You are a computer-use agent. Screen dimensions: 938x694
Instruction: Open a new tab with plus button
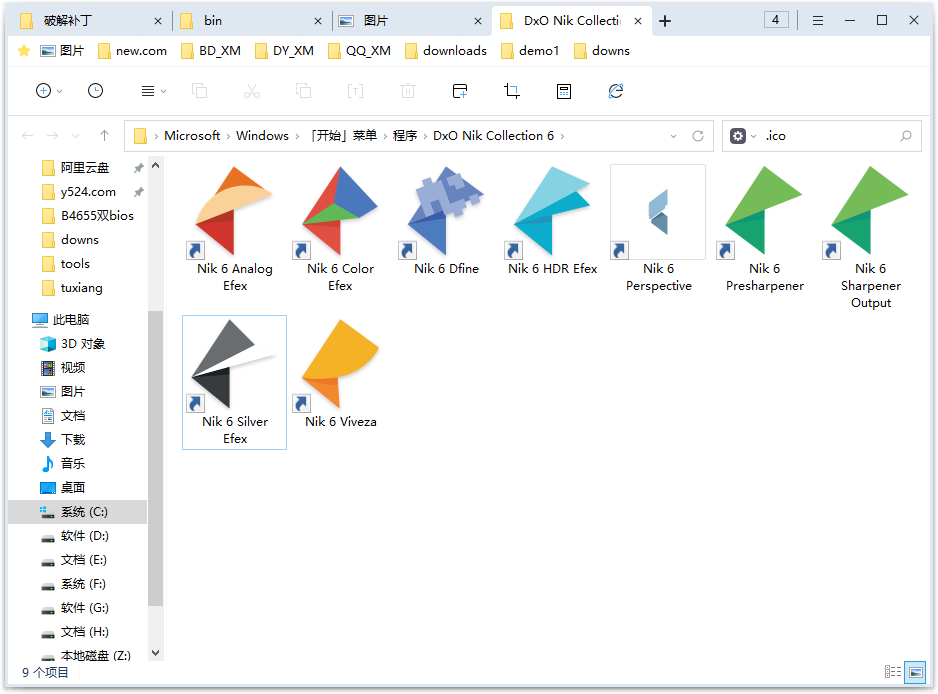tap(665, 21)
